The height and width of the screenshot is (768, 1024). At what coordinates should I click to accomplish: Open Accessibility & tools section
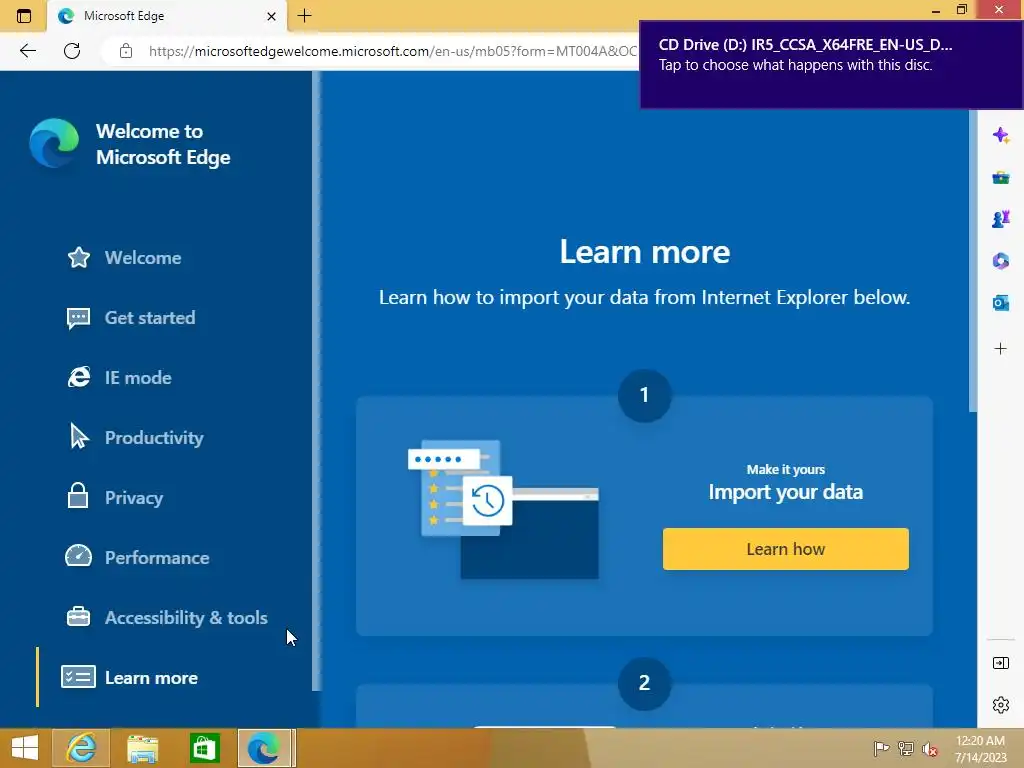click(x=186, y=618)
